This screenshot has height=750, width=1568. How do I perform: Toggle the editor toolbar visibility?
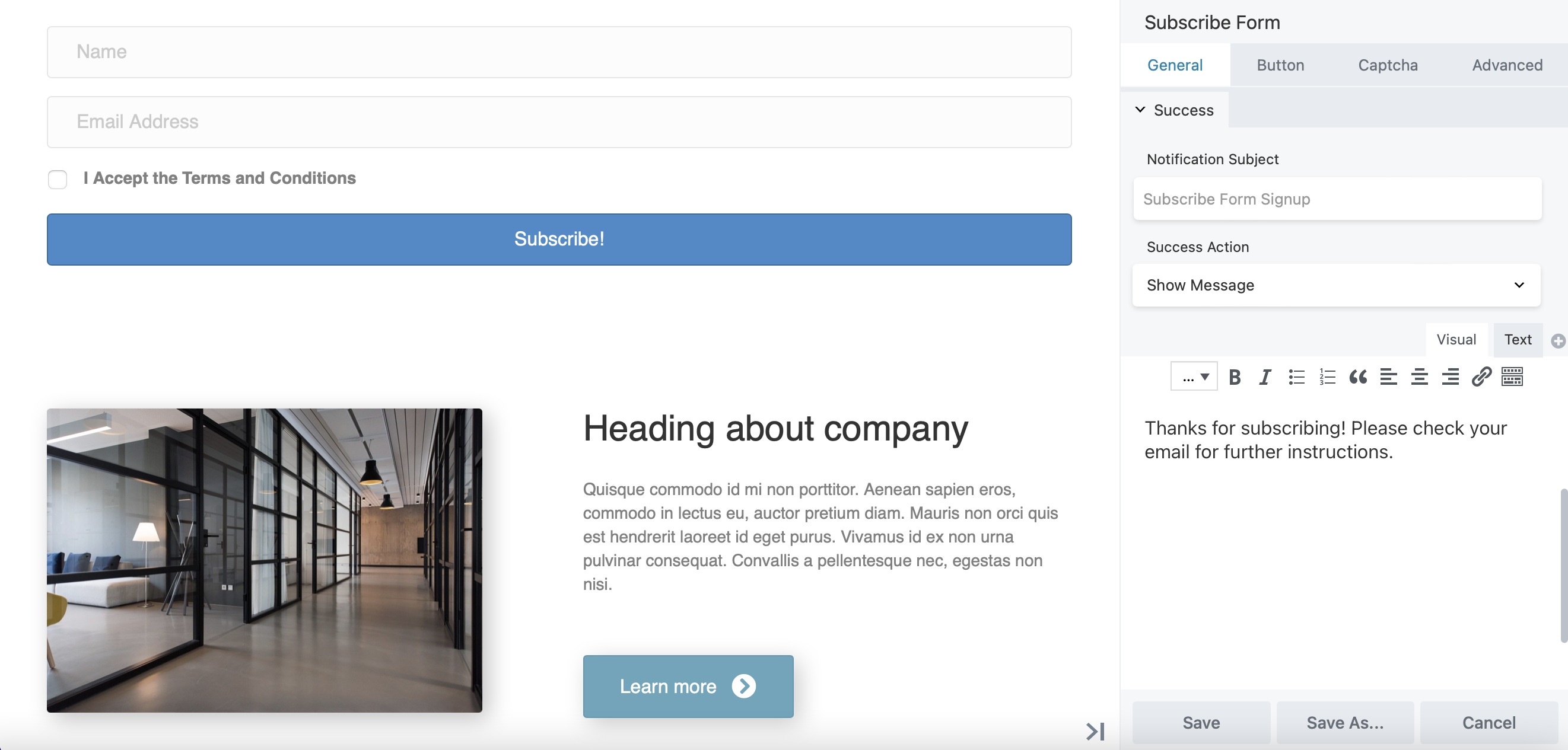point(1512,376)
